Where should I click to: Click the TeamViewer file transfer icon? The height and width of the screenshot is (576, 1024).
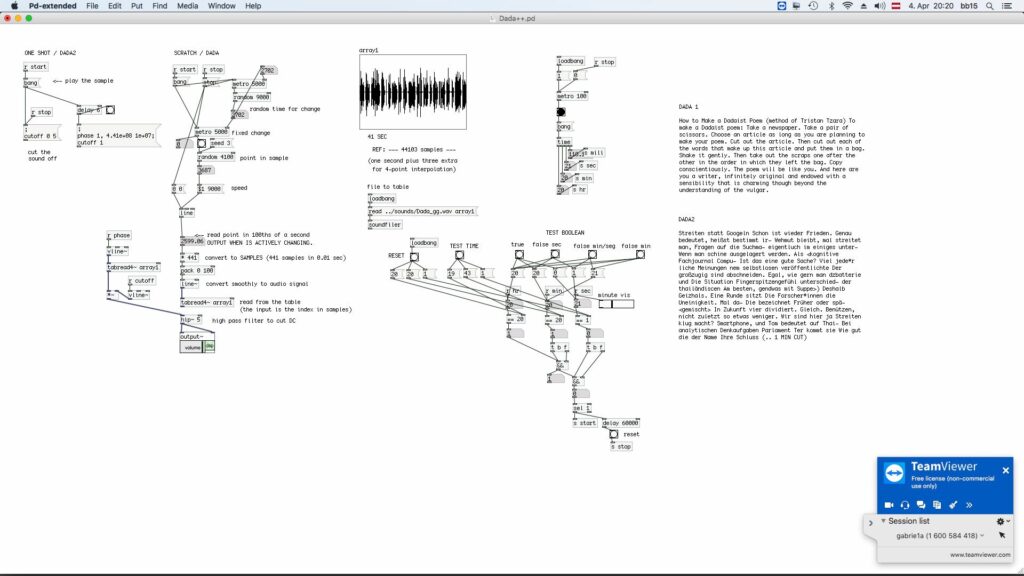pos(937,505)
